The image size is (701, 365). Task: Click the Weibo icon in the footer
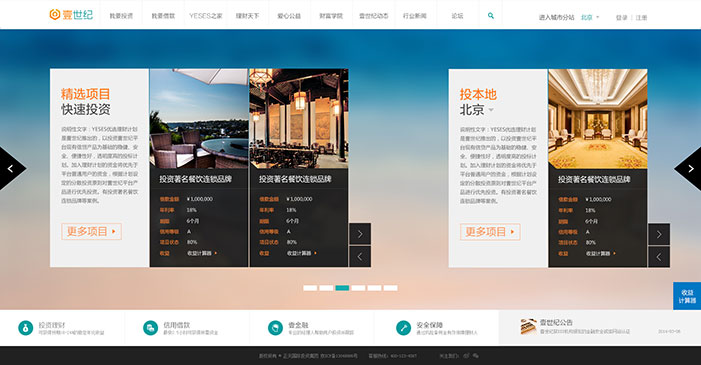pyautogui.click(x=466, y=356)
